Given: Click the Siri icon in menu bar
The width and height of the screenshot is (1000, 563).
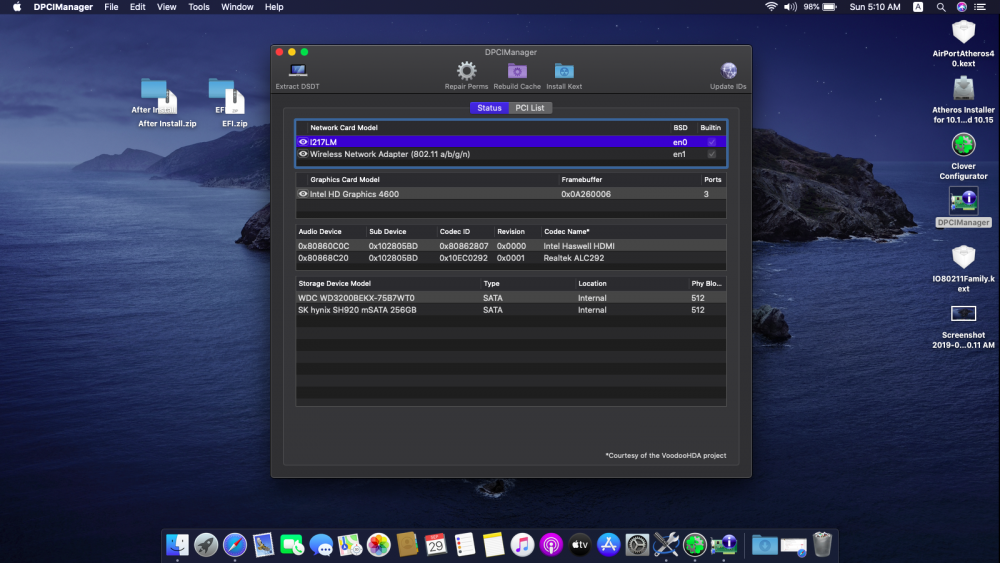Looking at the screenshot, I should [961, 7].
